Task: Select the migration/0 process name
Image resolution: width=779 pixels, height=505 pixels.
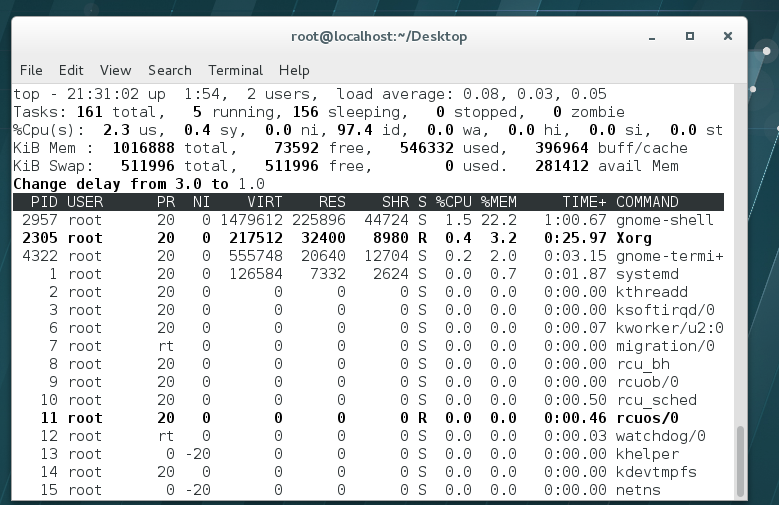Action: click(x=665, y=346)
